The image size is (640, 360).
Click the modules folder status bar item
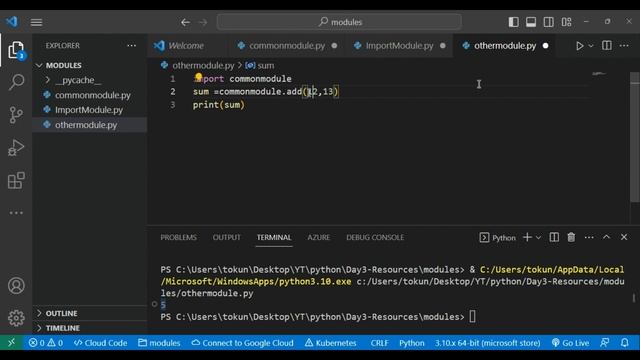coord(159,343)
